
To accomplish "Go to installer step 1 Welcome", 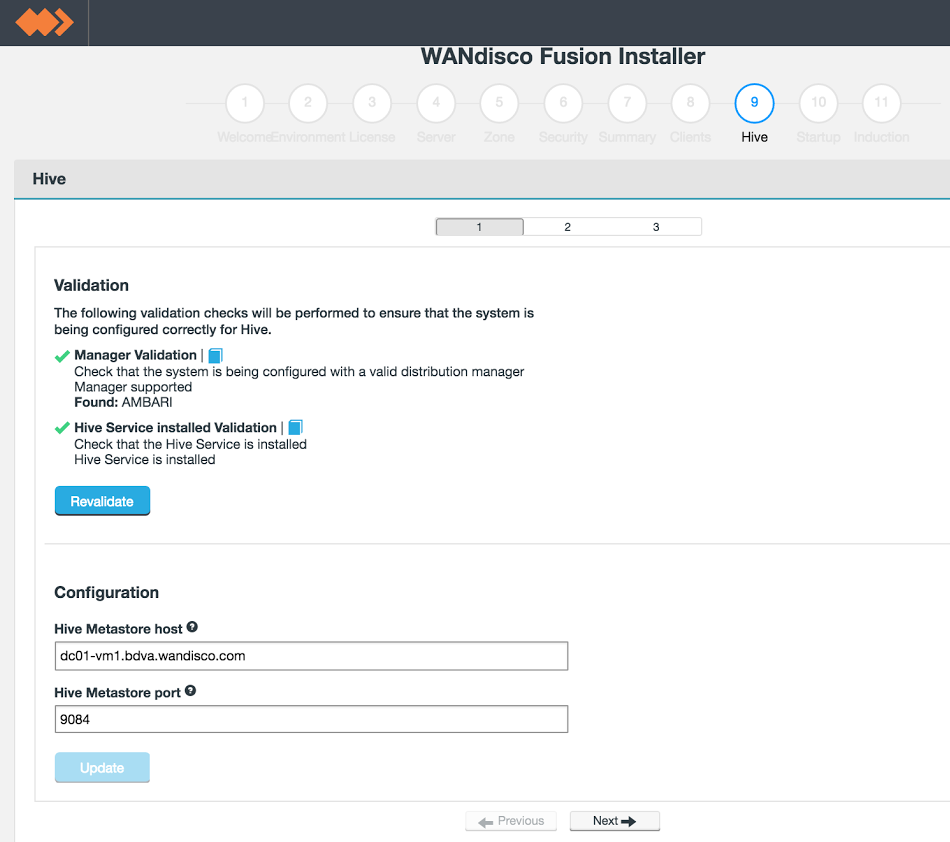I will (245, 103).
